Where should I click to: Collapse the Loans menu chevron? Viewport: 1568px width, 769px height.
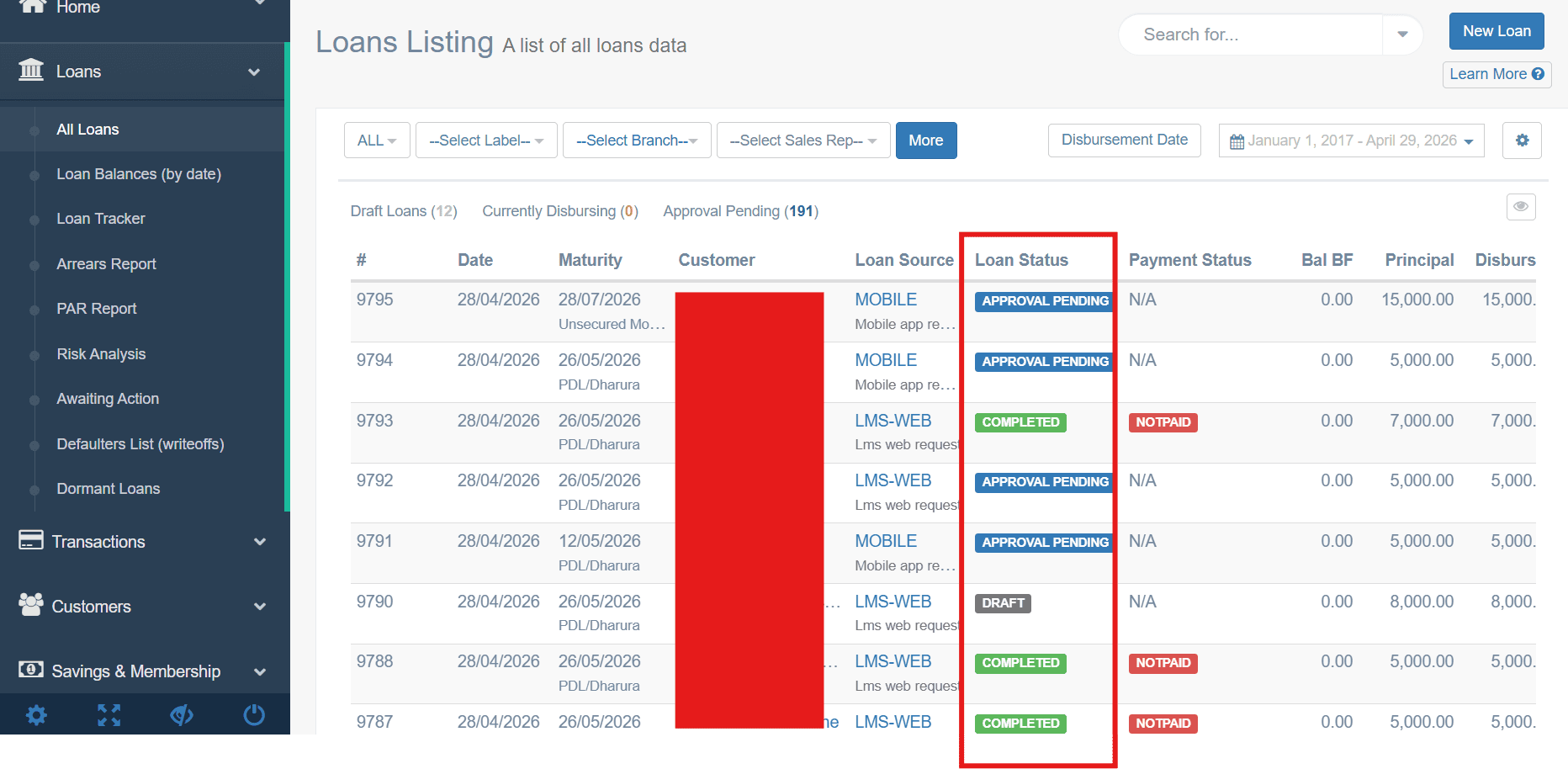[254, 72]
